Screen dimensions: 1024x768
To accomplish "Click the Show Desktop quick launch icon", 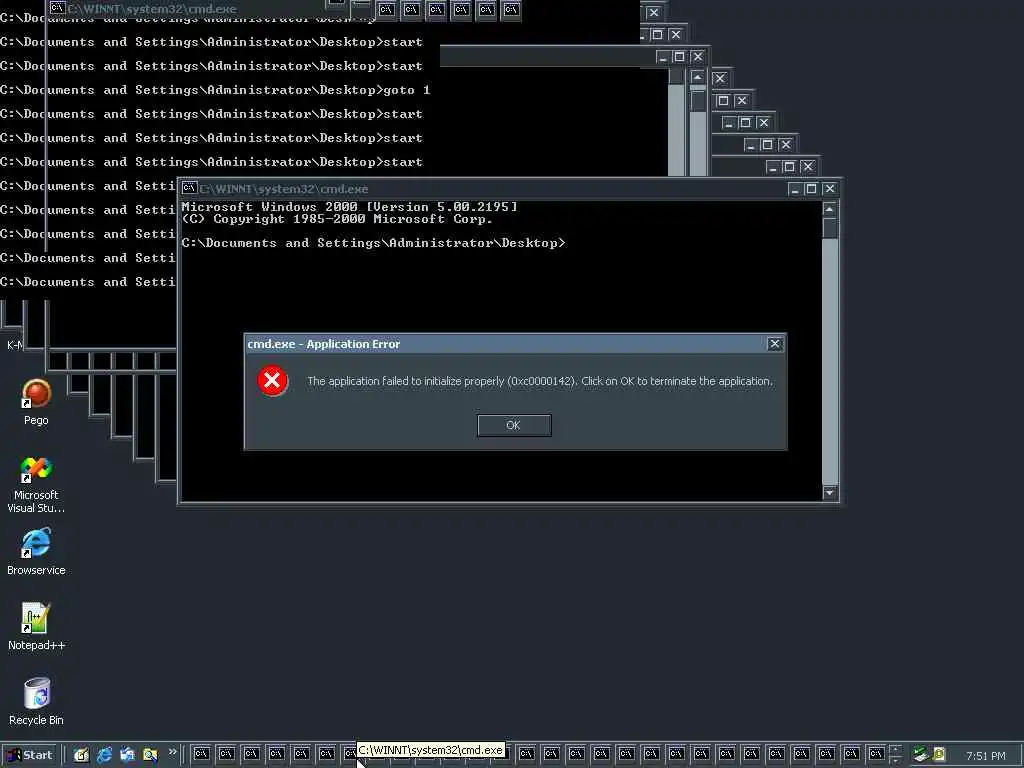I will pyautogui.click(x=81, y=755).
